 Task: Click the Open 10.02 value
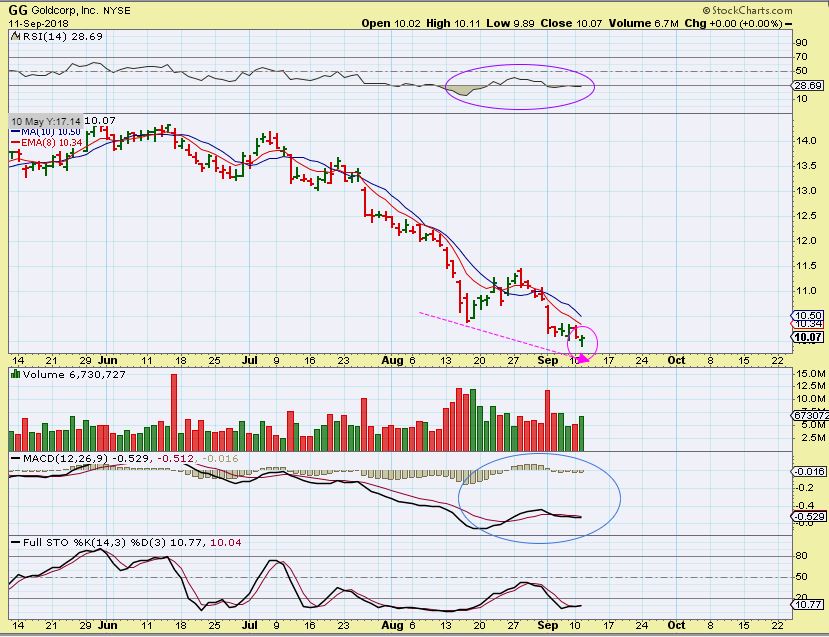[x=390, y=23]
